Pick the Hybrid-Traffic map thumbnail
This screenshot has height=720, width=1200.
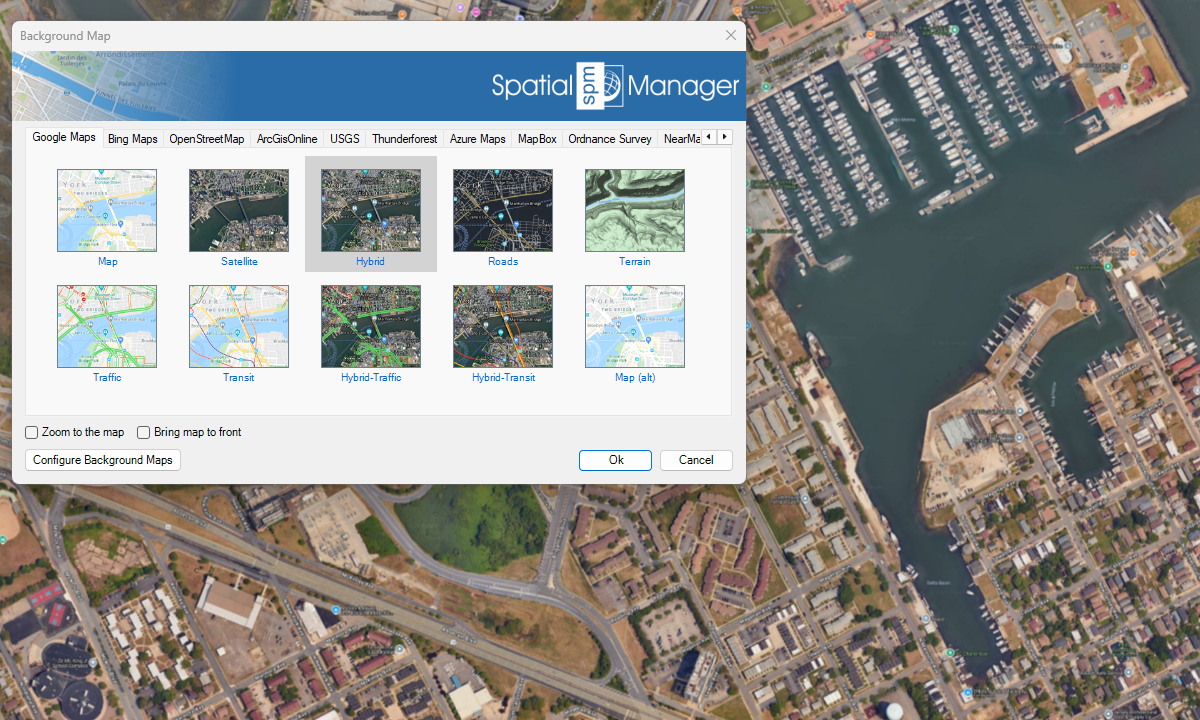click(x=371, y=326)
